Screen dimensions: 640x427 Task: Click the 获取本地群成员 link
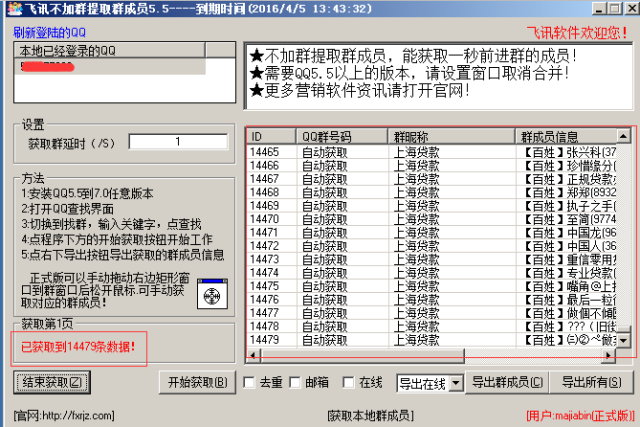(x=371, y=416)
